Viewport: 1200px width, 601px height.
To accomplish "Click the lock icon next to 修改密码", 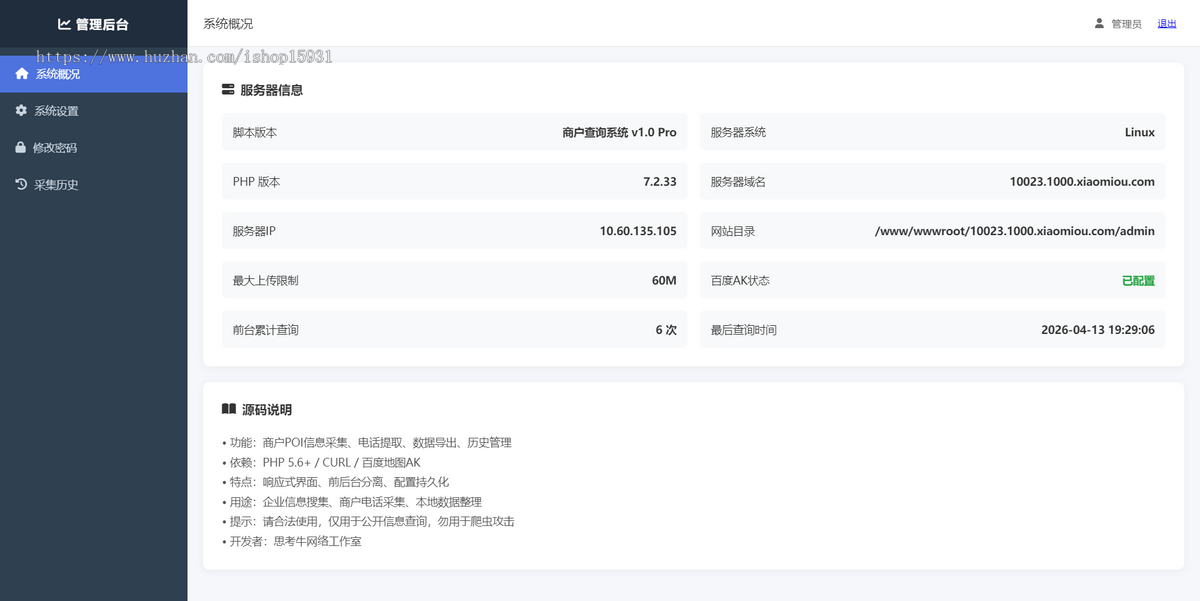I will 21,147.
